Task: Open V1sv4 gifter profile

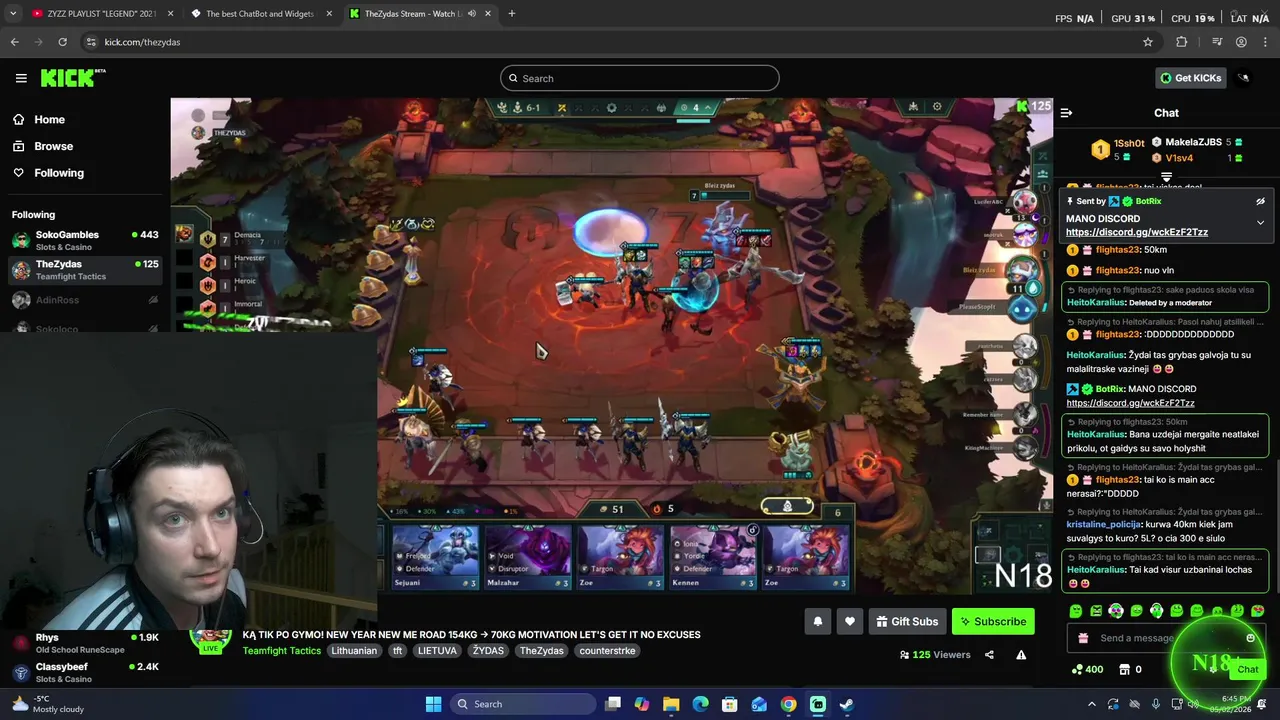Action: click(1179, 158)
